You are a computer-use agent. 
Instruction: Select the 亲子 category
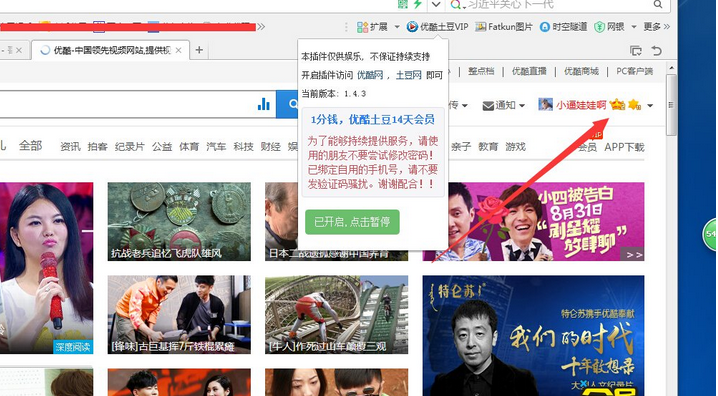coord(461,146)
